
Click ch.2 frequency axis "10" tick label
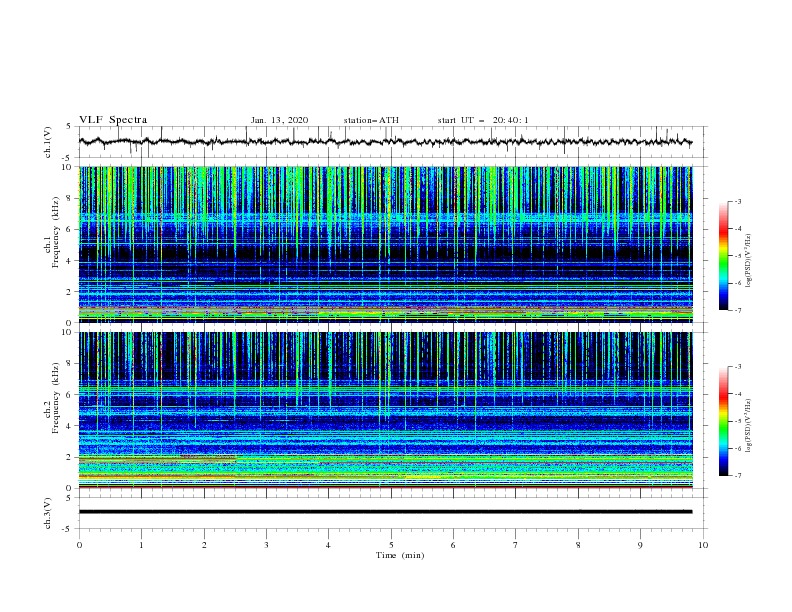[66, 332]
